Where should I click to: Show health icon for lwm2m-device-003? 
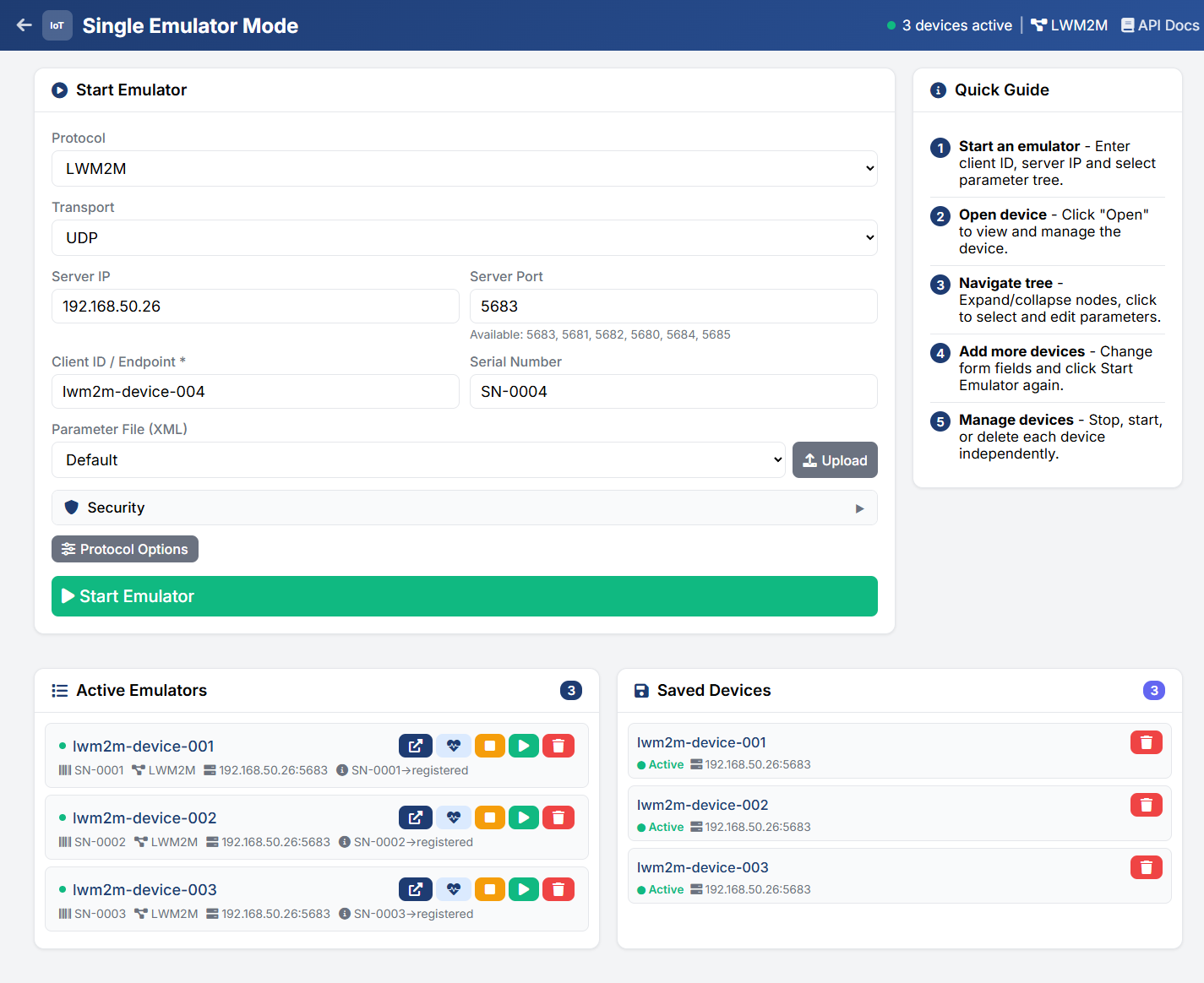pyautogui.click(x=454, y=889)
